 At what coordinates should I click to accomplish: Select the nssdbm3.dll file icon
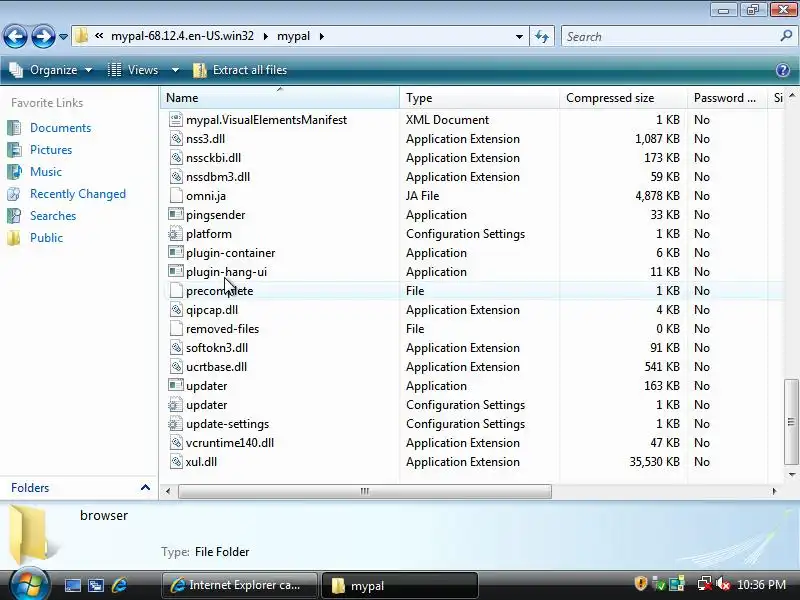point(176,177)
